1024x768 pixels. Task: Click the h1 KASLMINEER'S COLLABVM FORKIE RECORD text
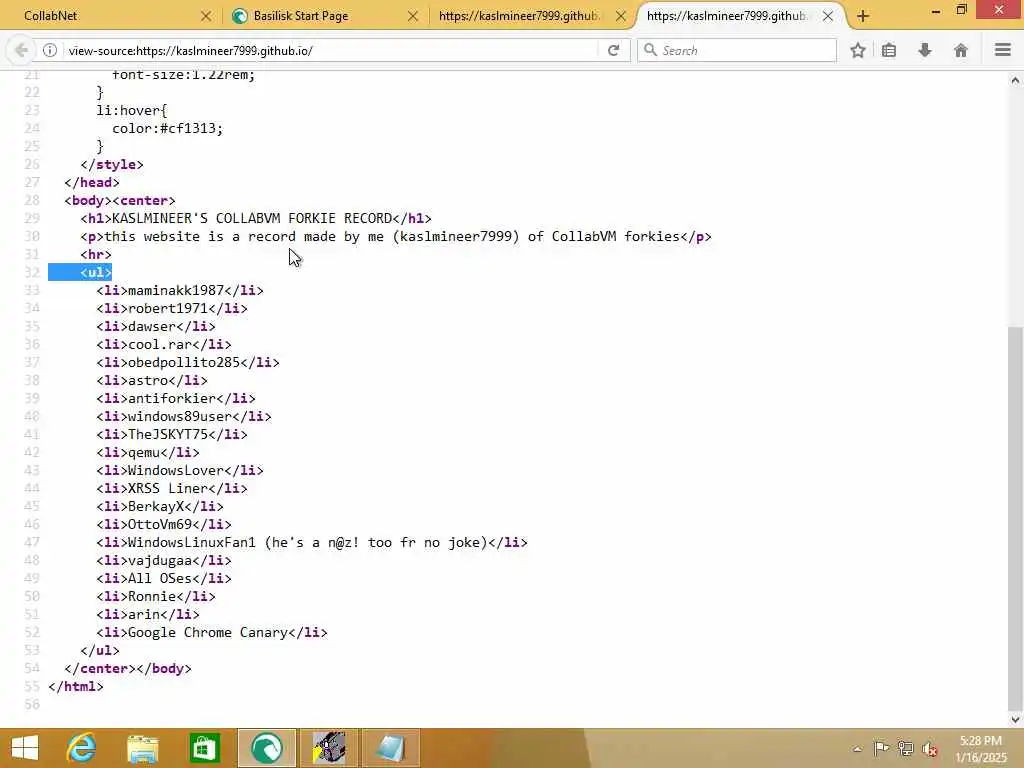[x=251, y=218]
